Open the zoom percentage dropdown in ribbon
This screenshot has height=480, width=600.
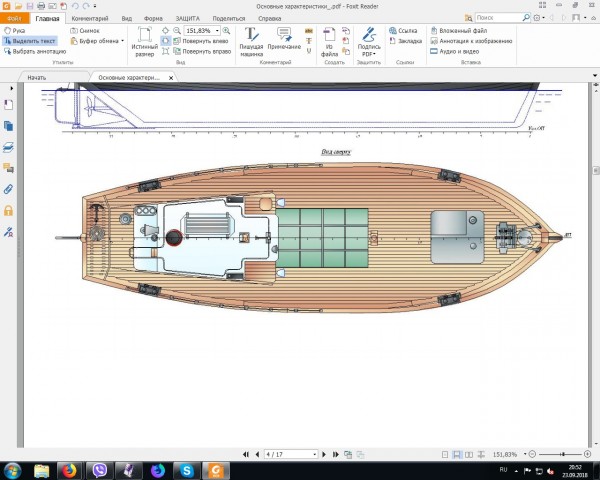218,31
